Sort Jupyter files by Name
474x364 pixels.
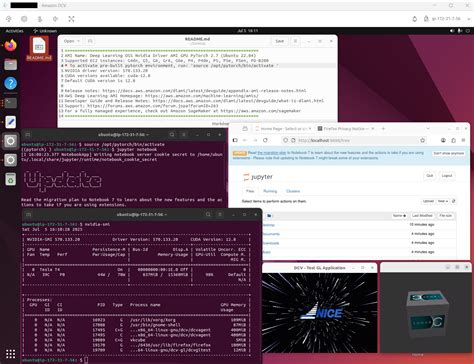point(399,216)
